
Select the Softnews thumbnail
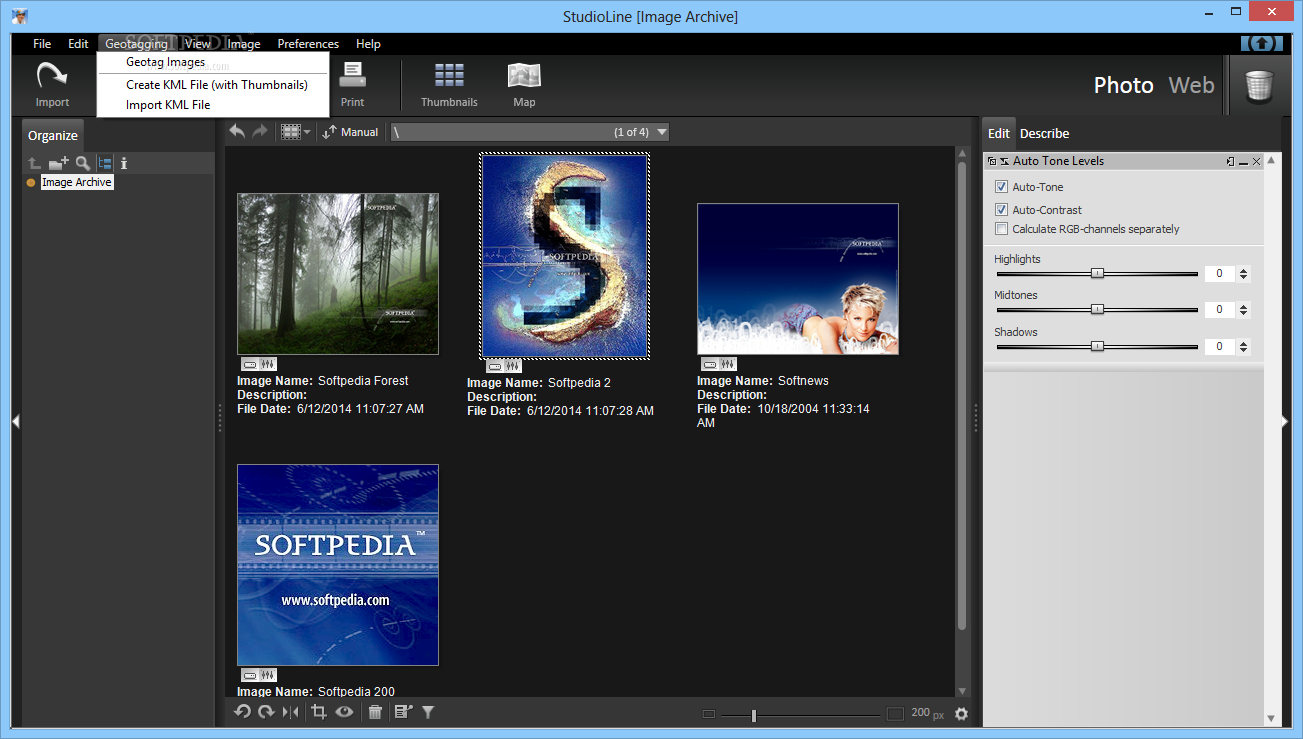(798, 279)
